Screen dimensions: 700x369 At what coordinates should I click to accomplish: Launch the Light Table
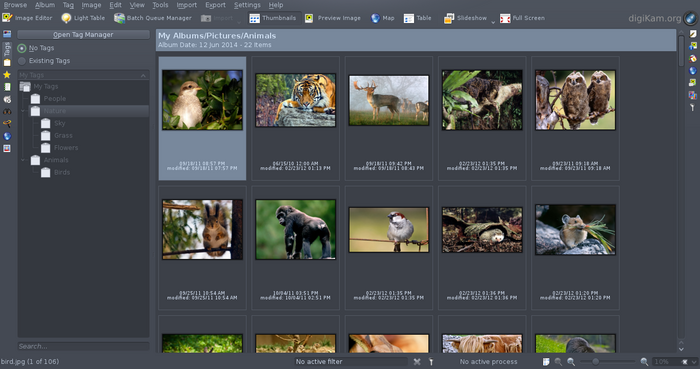(83, 18)
